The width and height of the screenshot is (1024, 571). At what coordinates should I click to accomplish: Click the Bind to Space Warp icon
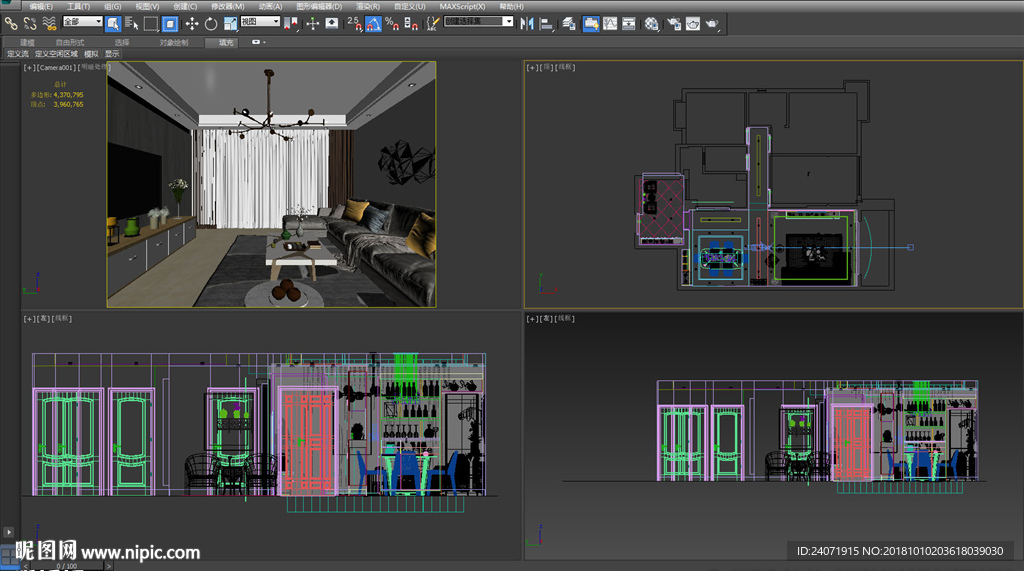[x=48, y=23]
